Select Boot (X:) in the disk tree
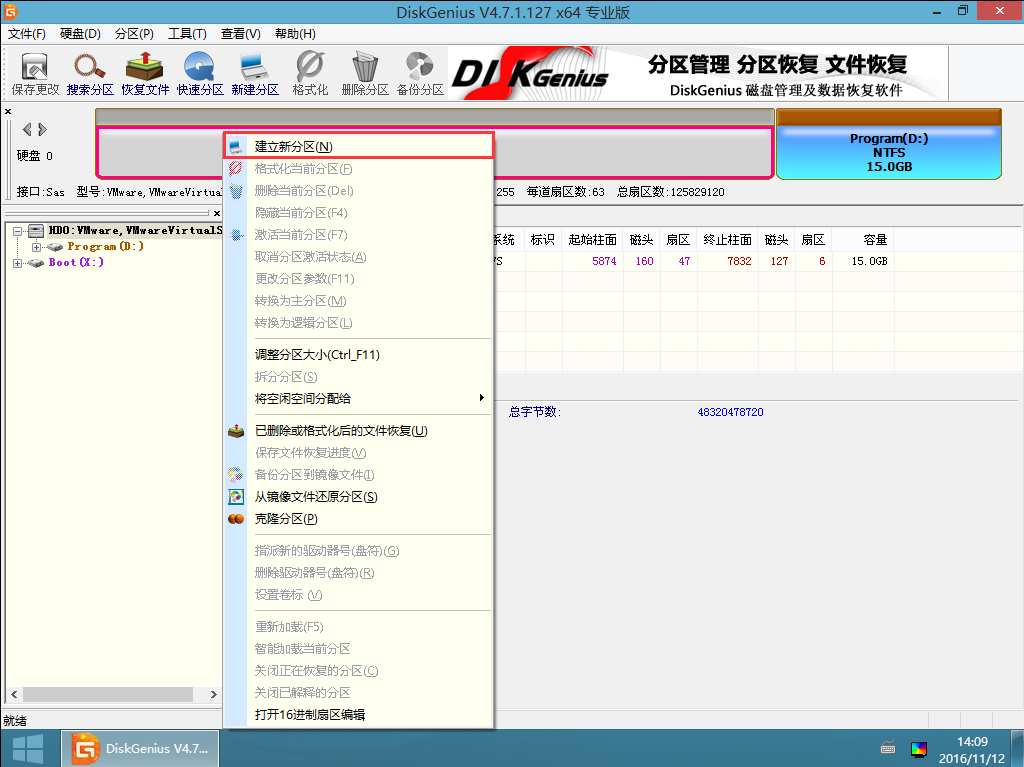The image size is (1024, 767). (x=76, y=263)
